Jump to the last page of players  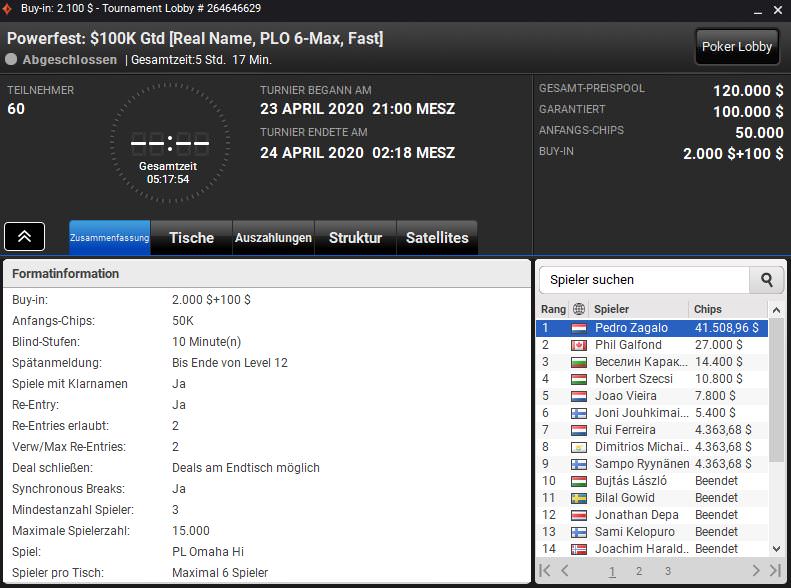[774, 571]
